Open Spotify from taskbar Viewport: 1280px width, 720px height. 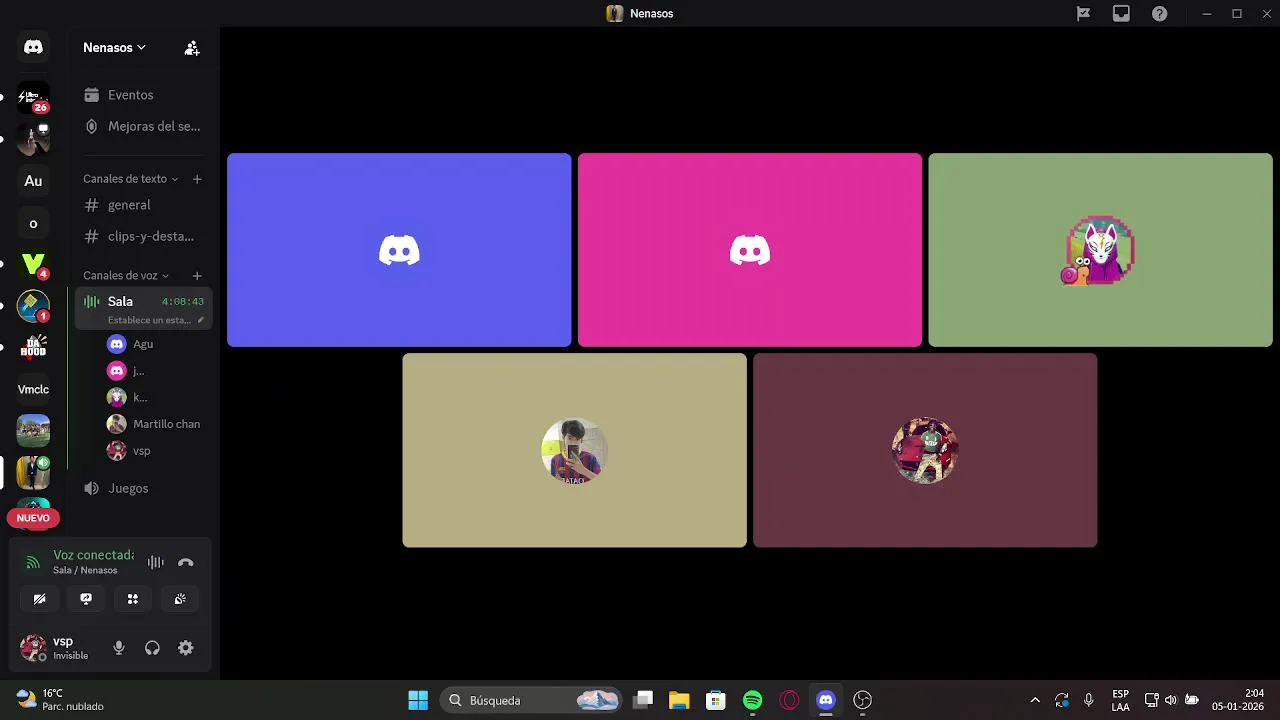(753, 700)
